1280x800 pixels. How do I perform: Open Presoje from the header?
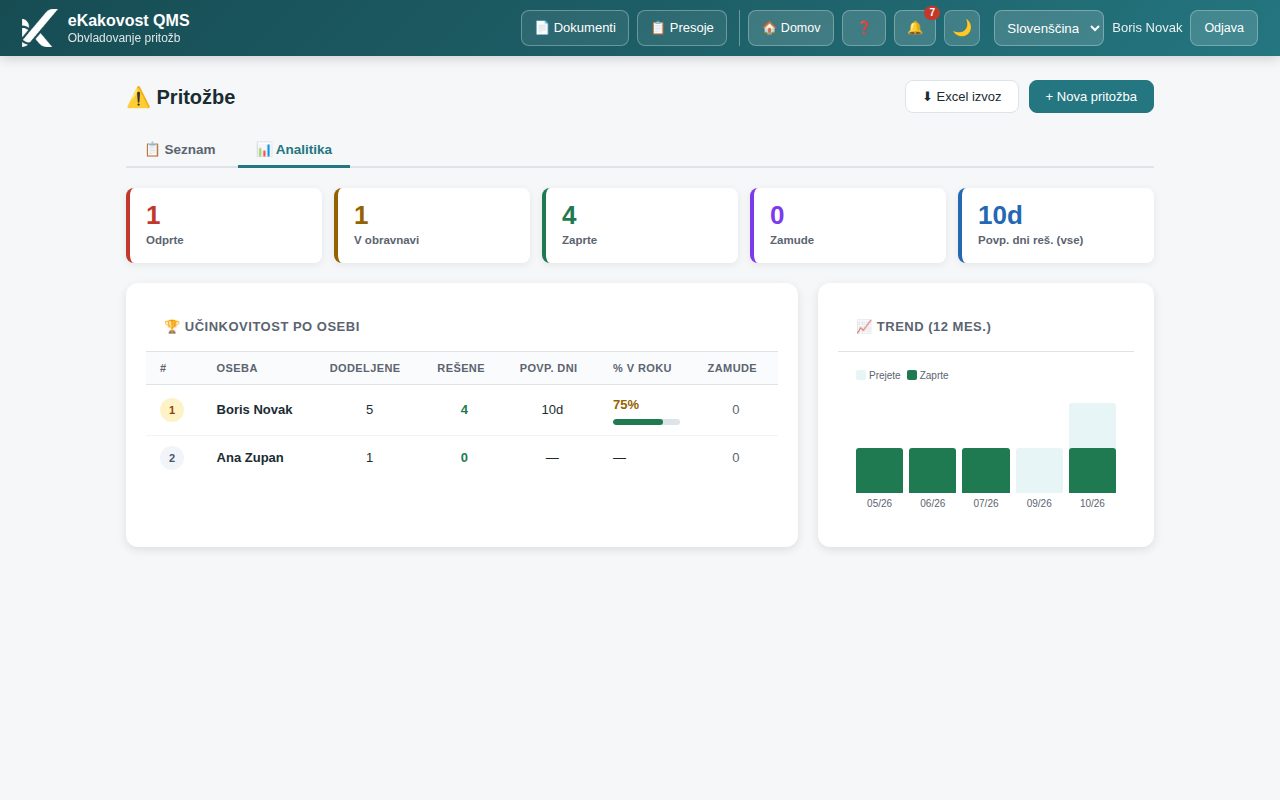[682, 28]
